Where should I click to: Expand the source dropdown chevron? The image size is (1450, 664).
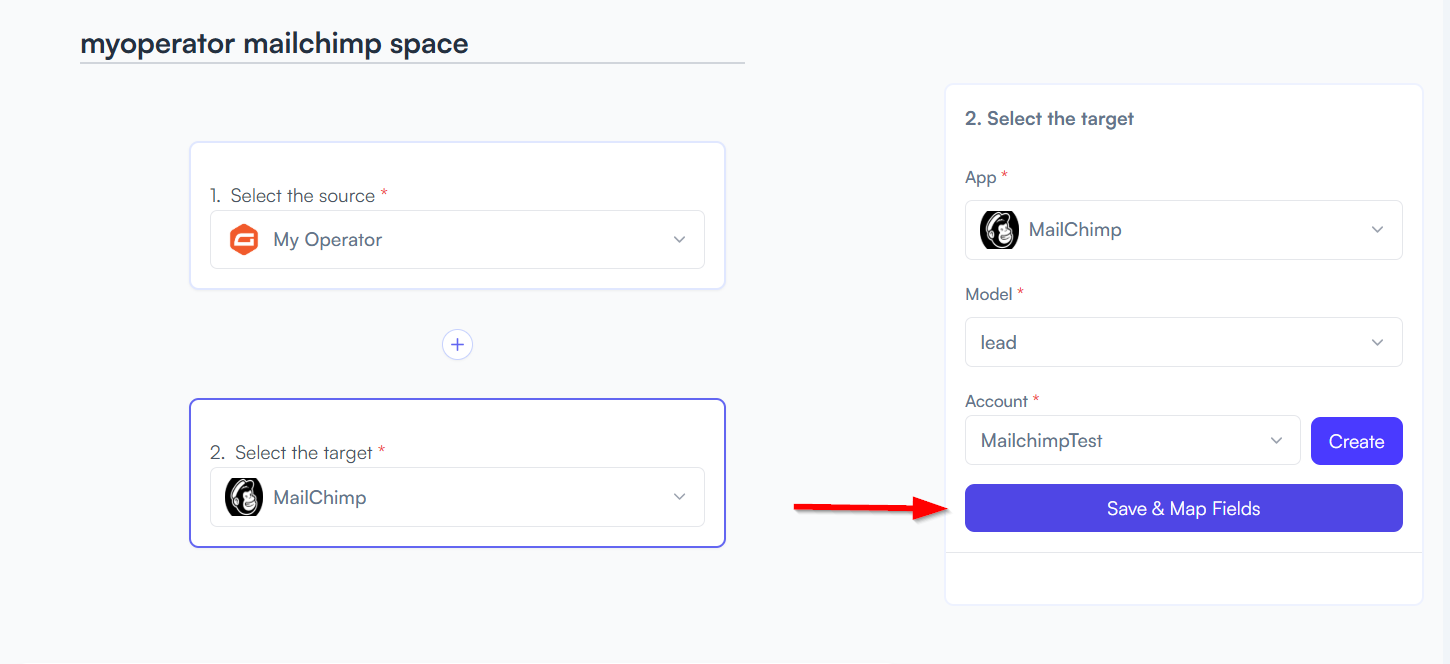pos(679,240)
